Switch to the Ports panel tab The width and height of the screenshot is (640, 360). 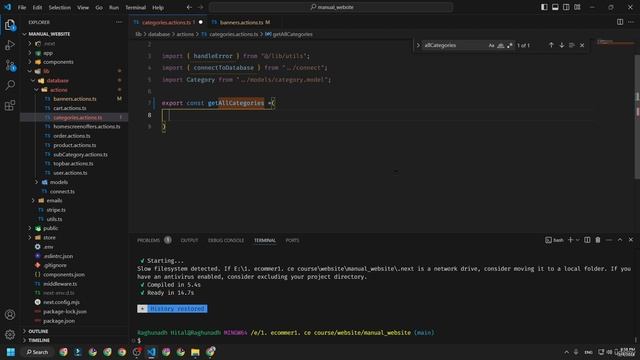(292, 240)
